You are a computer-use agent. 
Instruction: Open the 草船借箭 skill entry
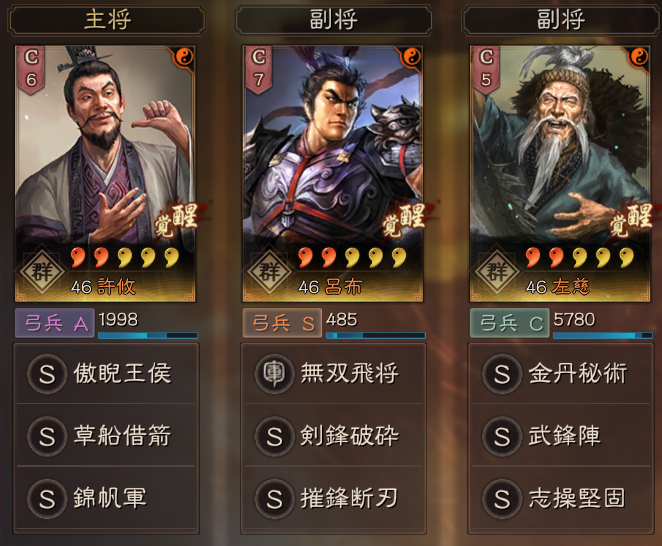click(x=106, y=436)
